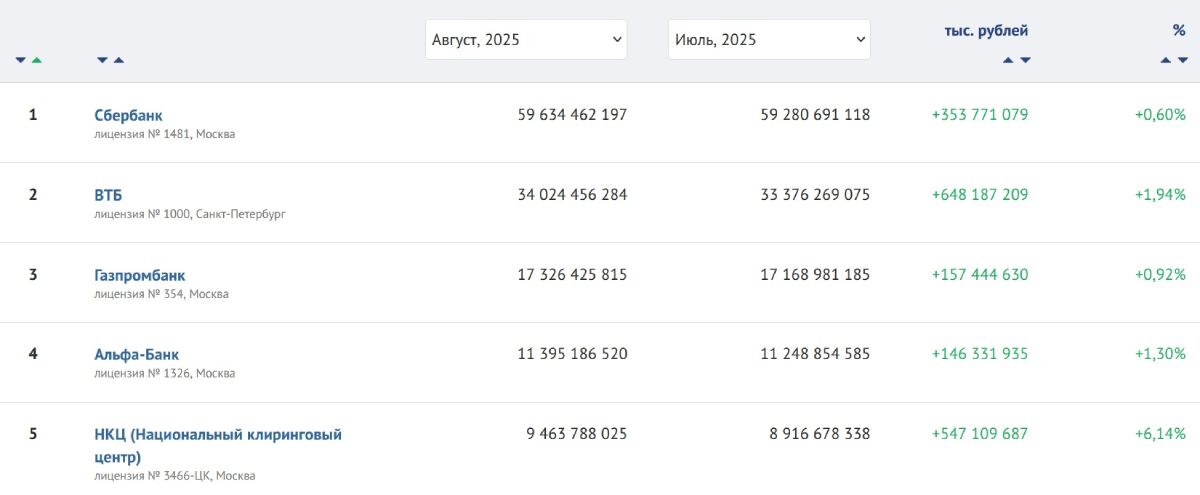Image resolution: width=1200 pixels, height=495 pixels.
Task: Sort bank names ascending with up arrow
Action: click(119, 60)
